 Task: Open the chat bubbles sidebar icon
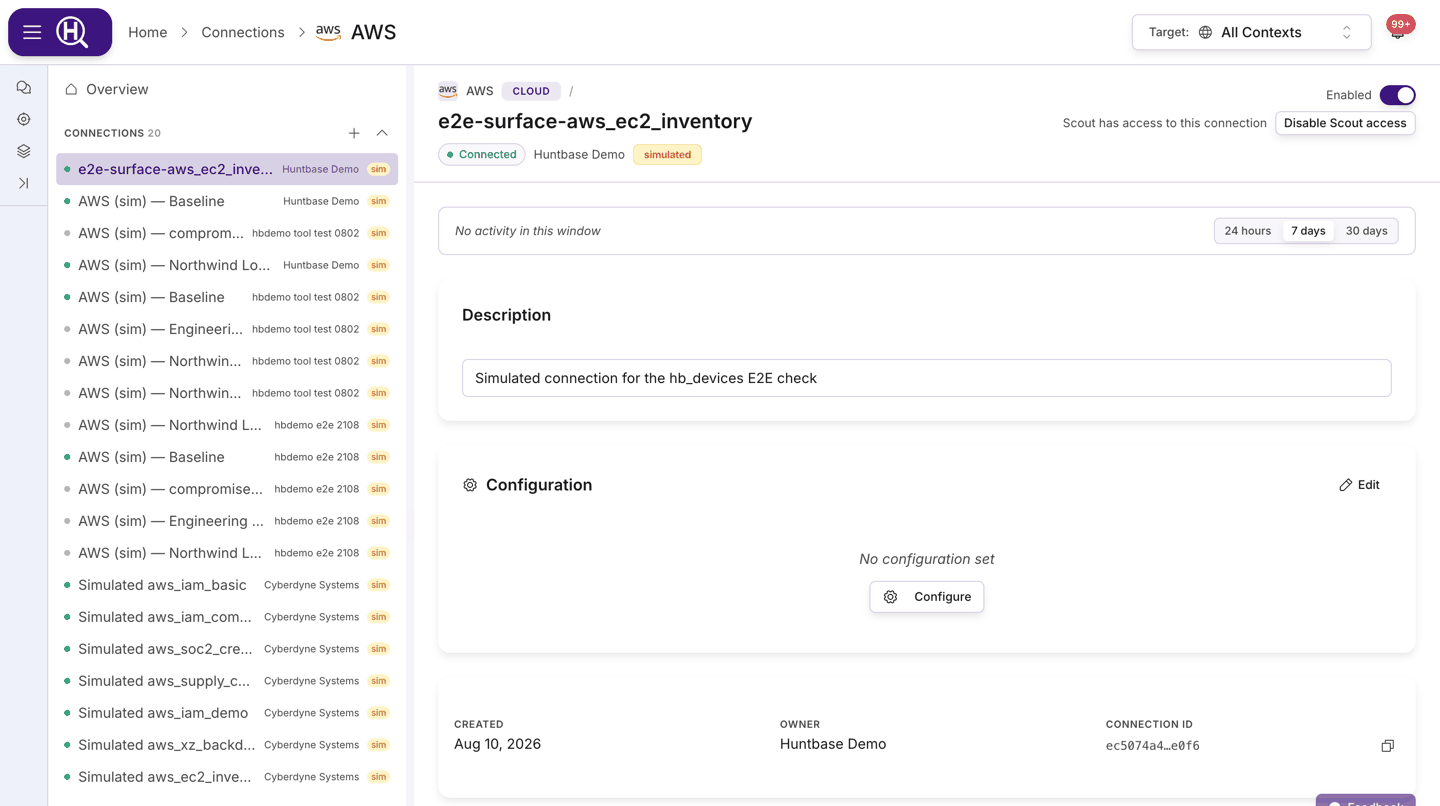(24, 88)
